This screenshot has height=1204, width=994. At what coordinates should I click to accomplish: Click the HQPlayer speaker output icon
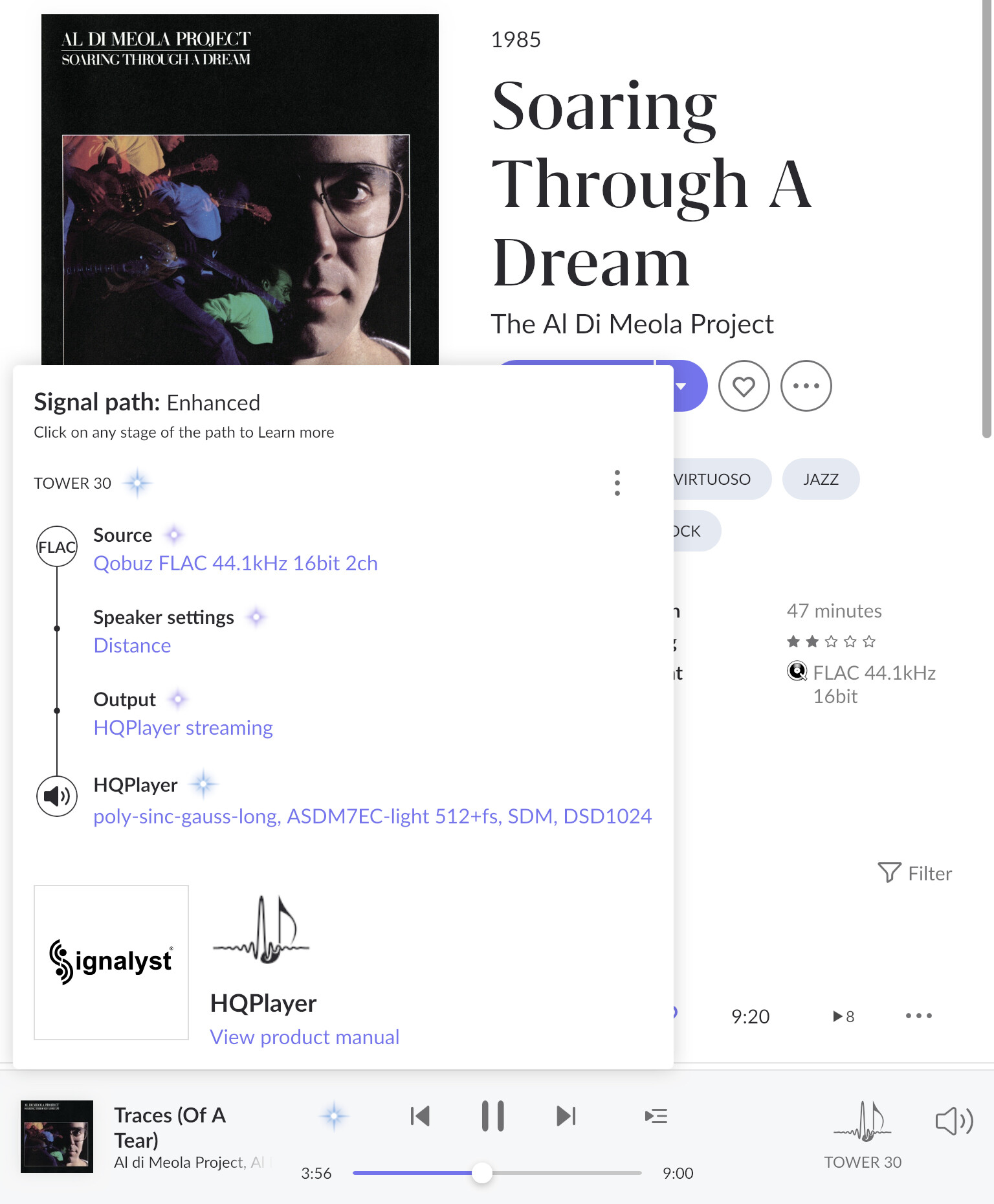(x=57, y=796)
